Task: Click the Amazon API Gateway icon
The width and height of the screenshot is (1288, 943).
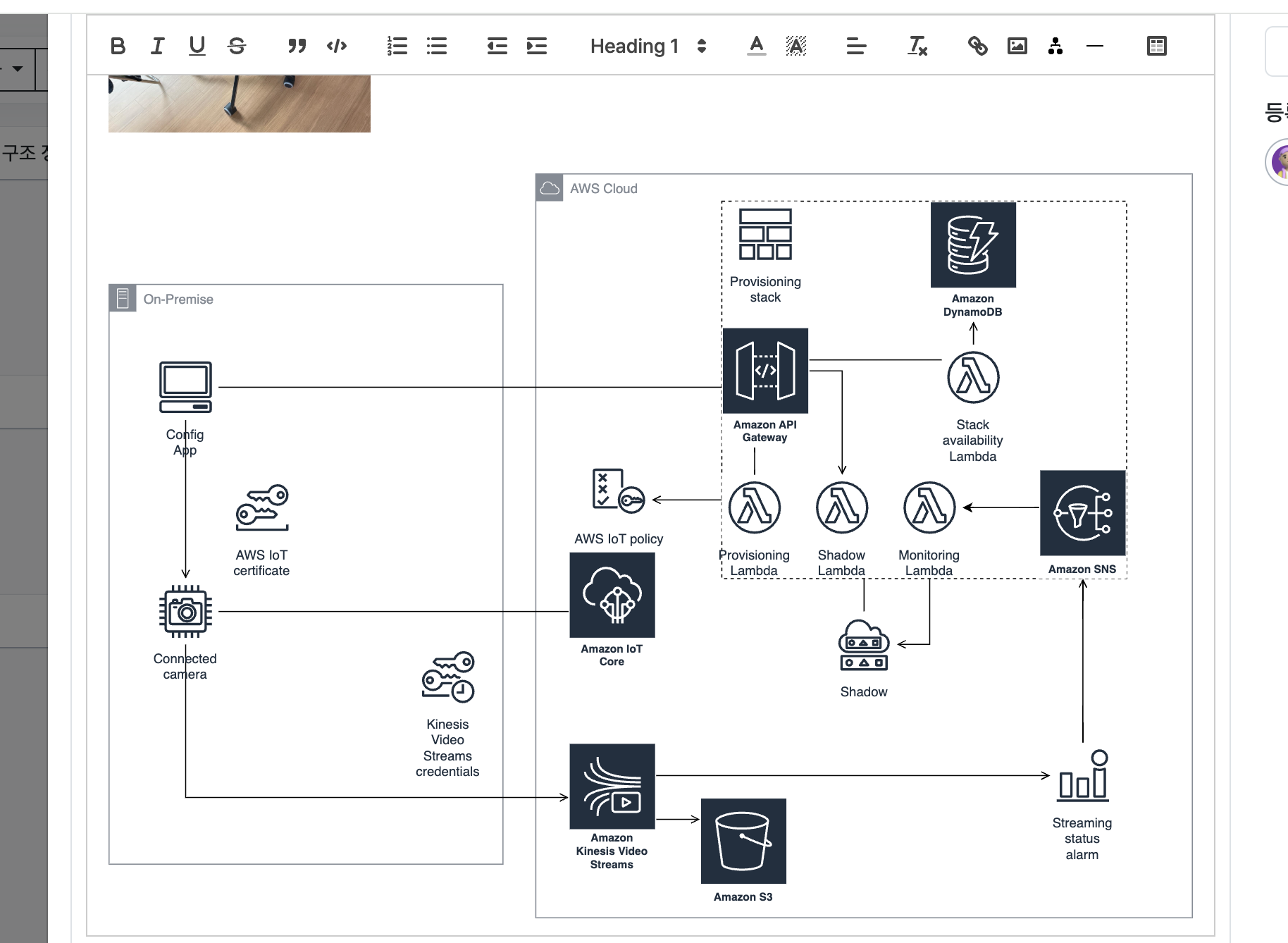Action: (x=765, y=371)
